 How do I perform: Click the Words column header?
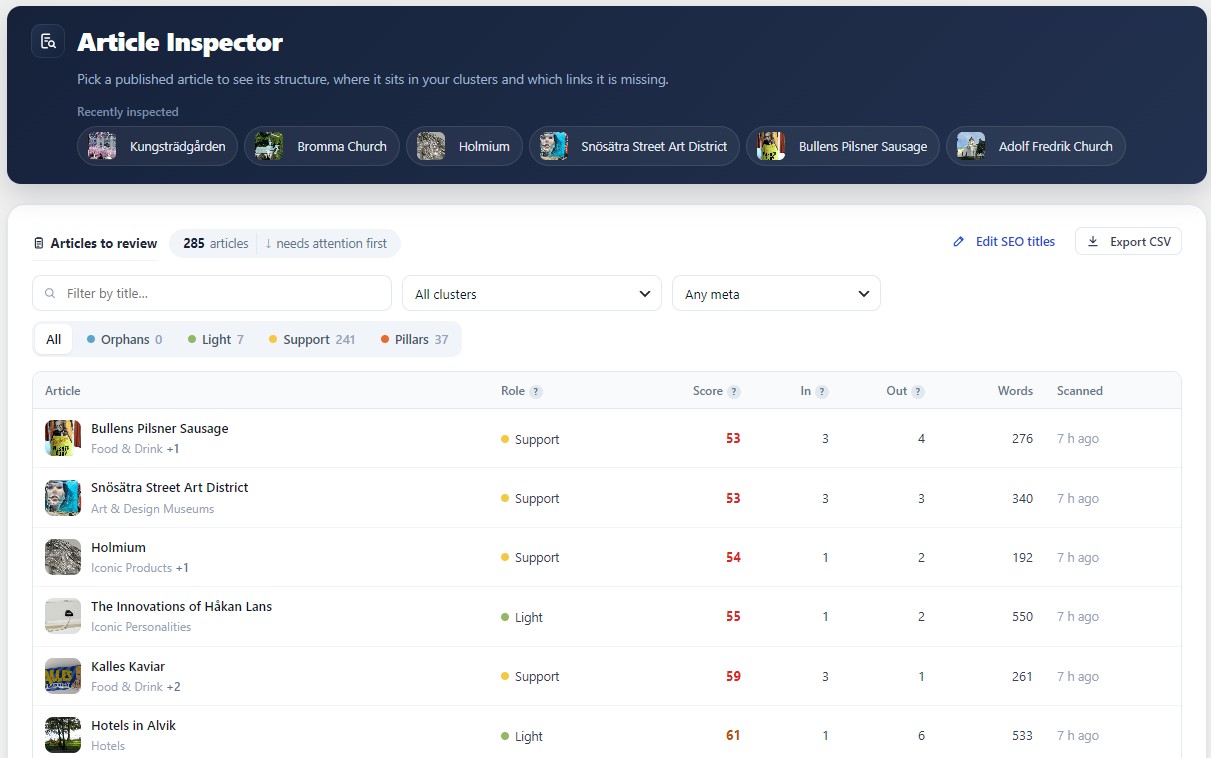pos(1015,391)
